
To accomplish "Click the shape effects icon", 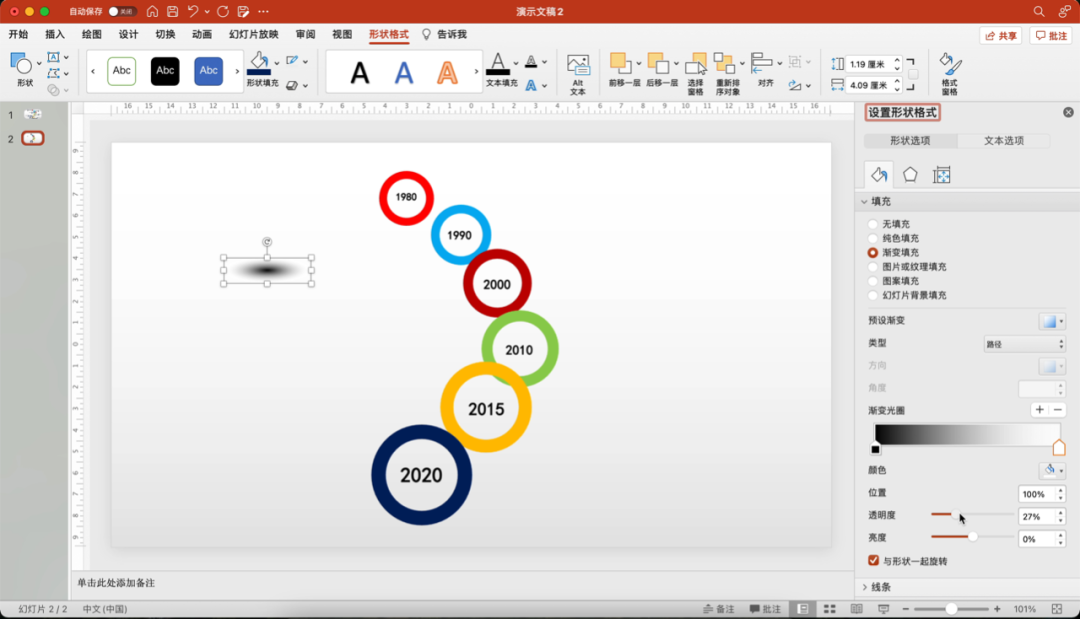I will 292,85.
